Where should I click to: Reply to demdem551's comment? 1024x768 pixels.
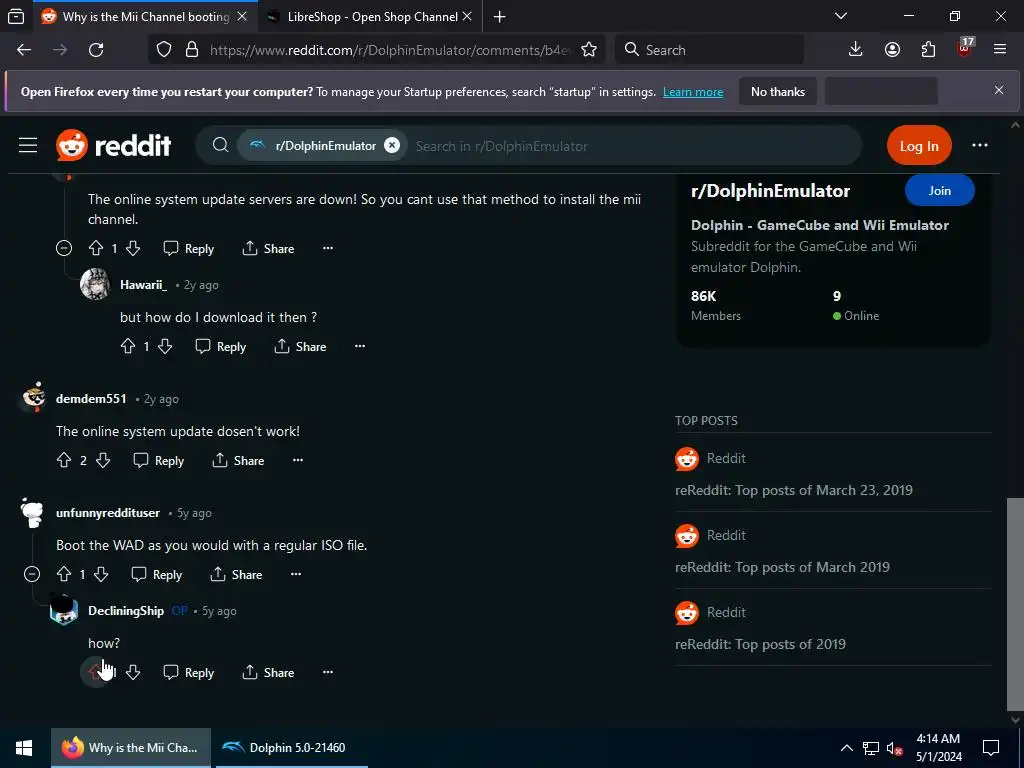pyautogui.click(x=159, y=460)
